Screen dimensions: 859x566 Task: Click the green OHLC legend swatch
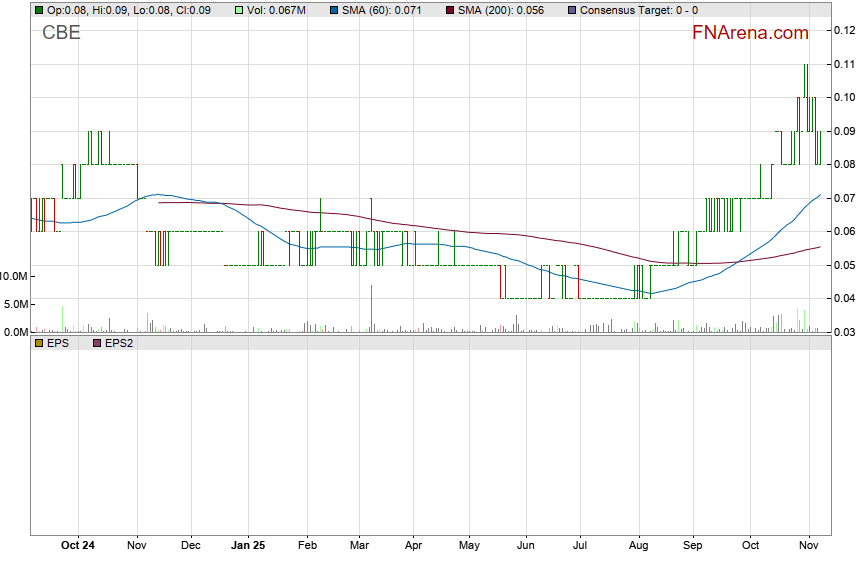click(39, 10)
